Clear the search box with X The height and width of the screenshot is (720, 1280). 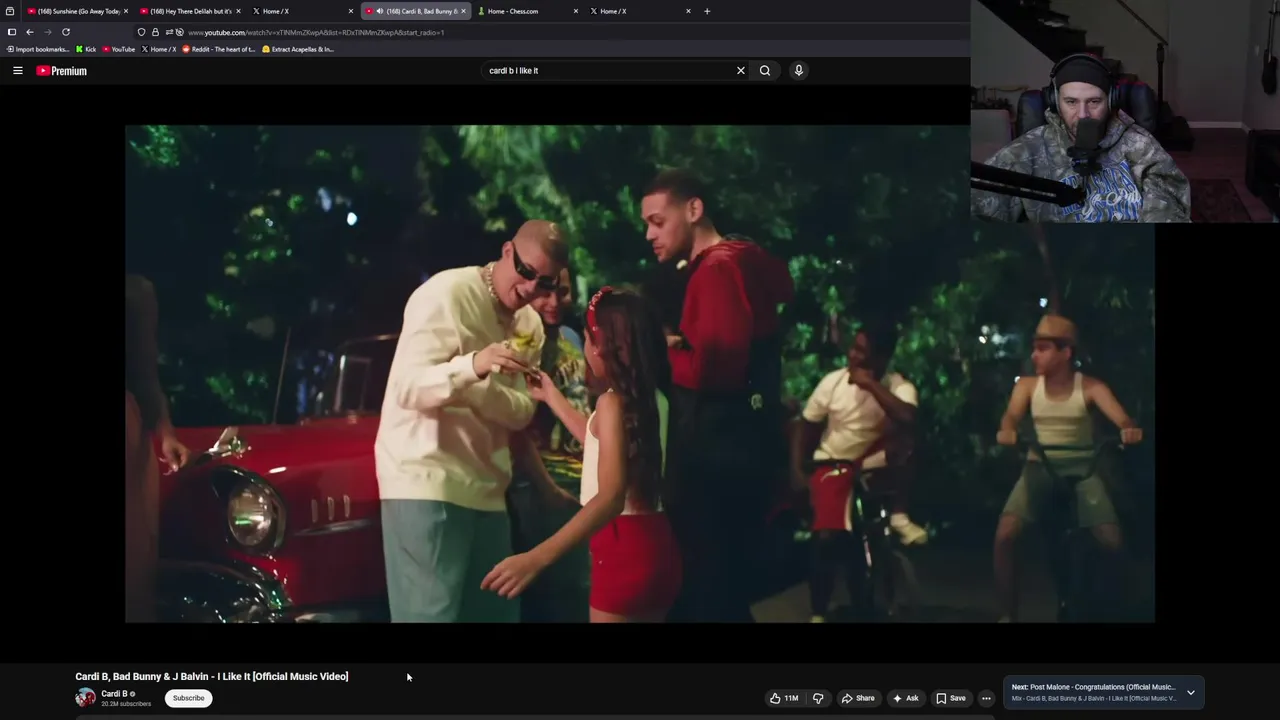pyautogui.click(x=741, y=71)
